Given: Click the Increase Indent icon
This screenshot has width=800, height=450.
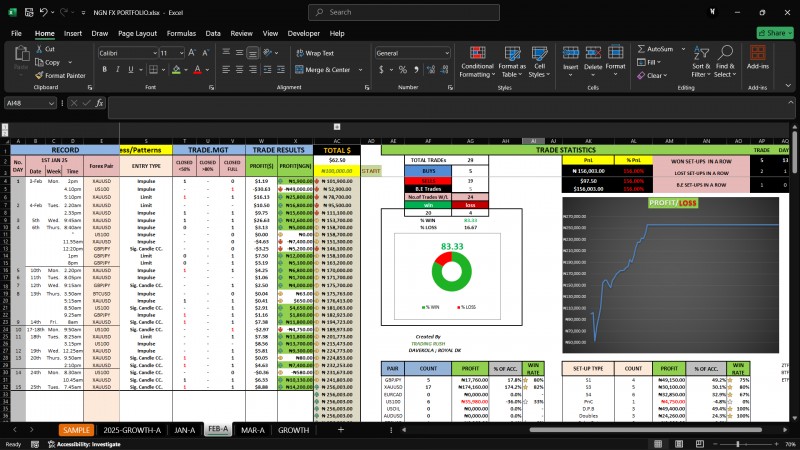Looking at the screenshot, I should pos(281,69).
